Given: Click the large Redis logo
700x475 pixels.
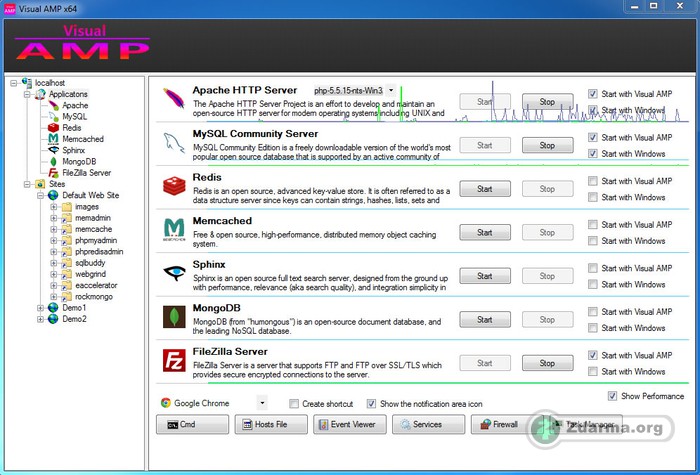Looking at the screenshot, I should pyautogui.click(x=174, y=186).
